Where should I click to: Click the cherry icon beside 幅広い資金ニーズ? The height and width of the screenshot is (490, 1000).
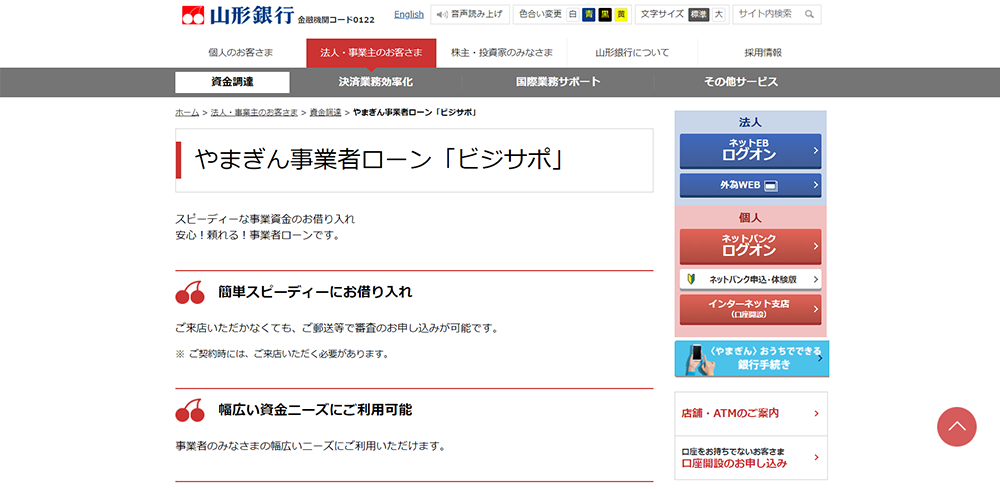pos(190,410)
